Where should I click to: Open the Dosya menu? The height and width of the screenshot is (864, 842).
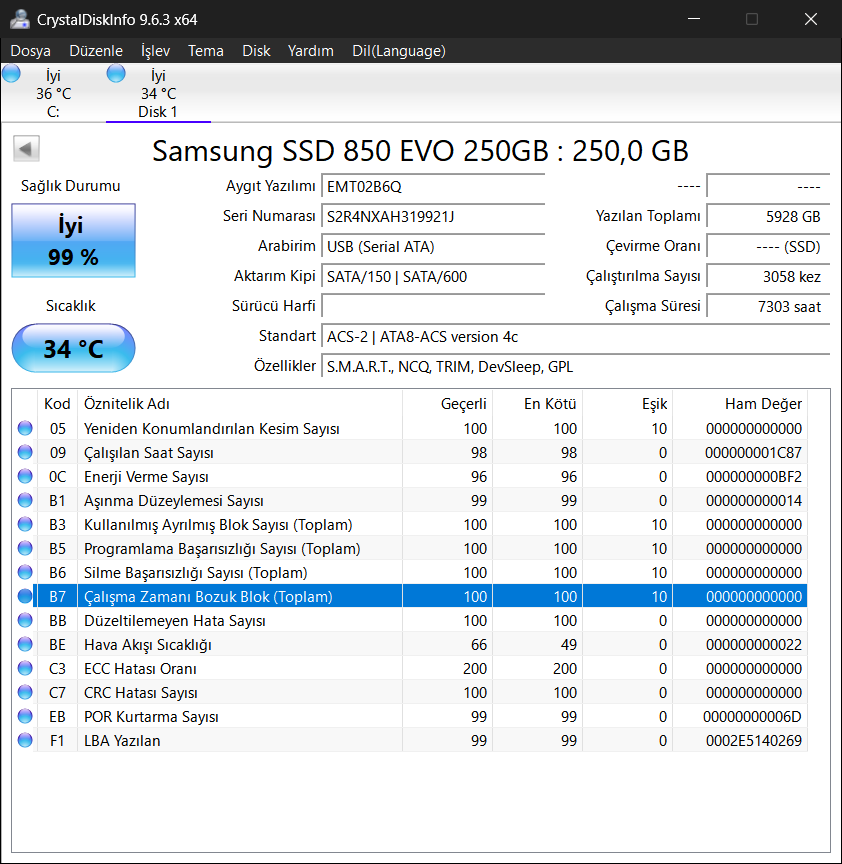30,51
